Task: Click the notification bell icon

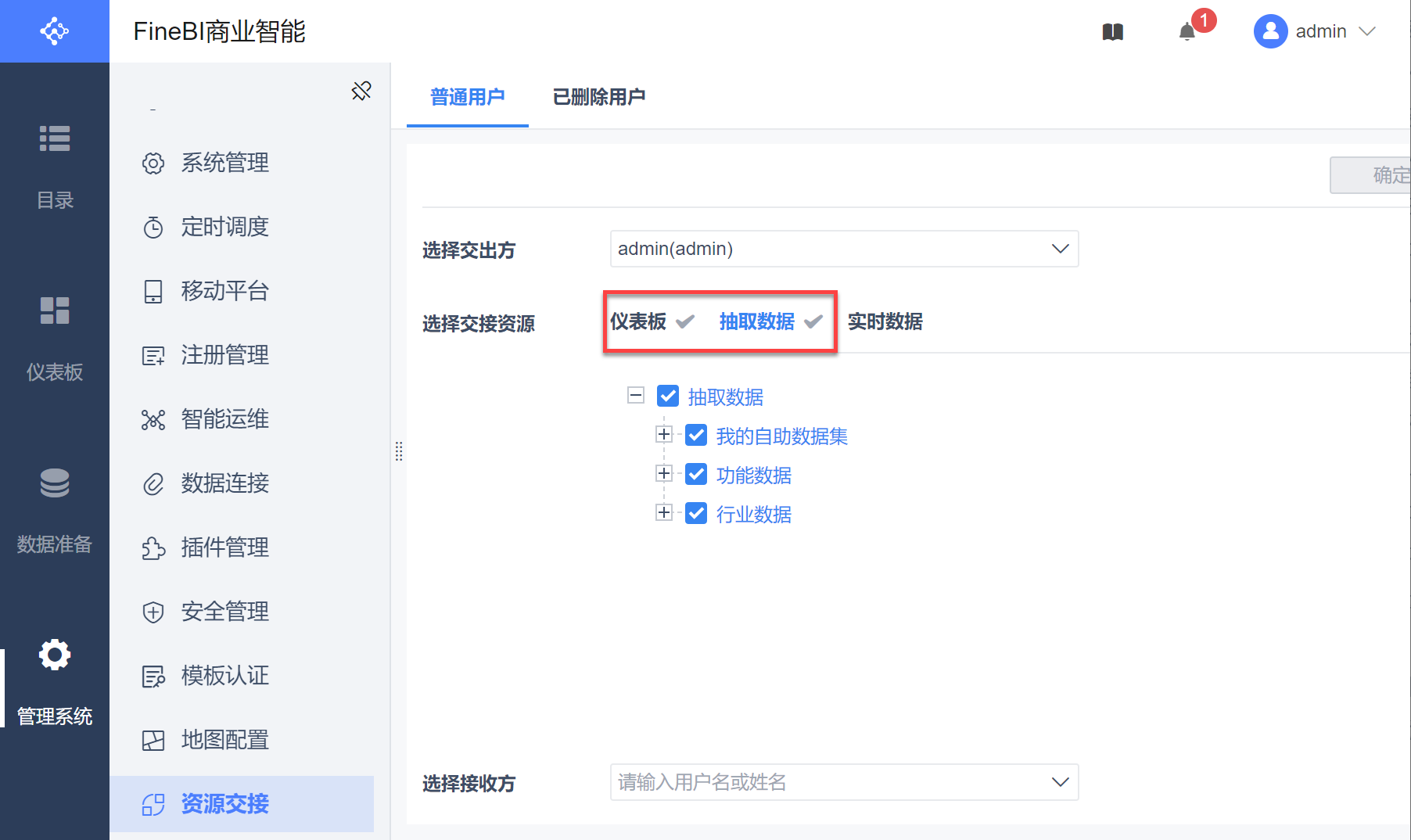Action: point(1187,32)
